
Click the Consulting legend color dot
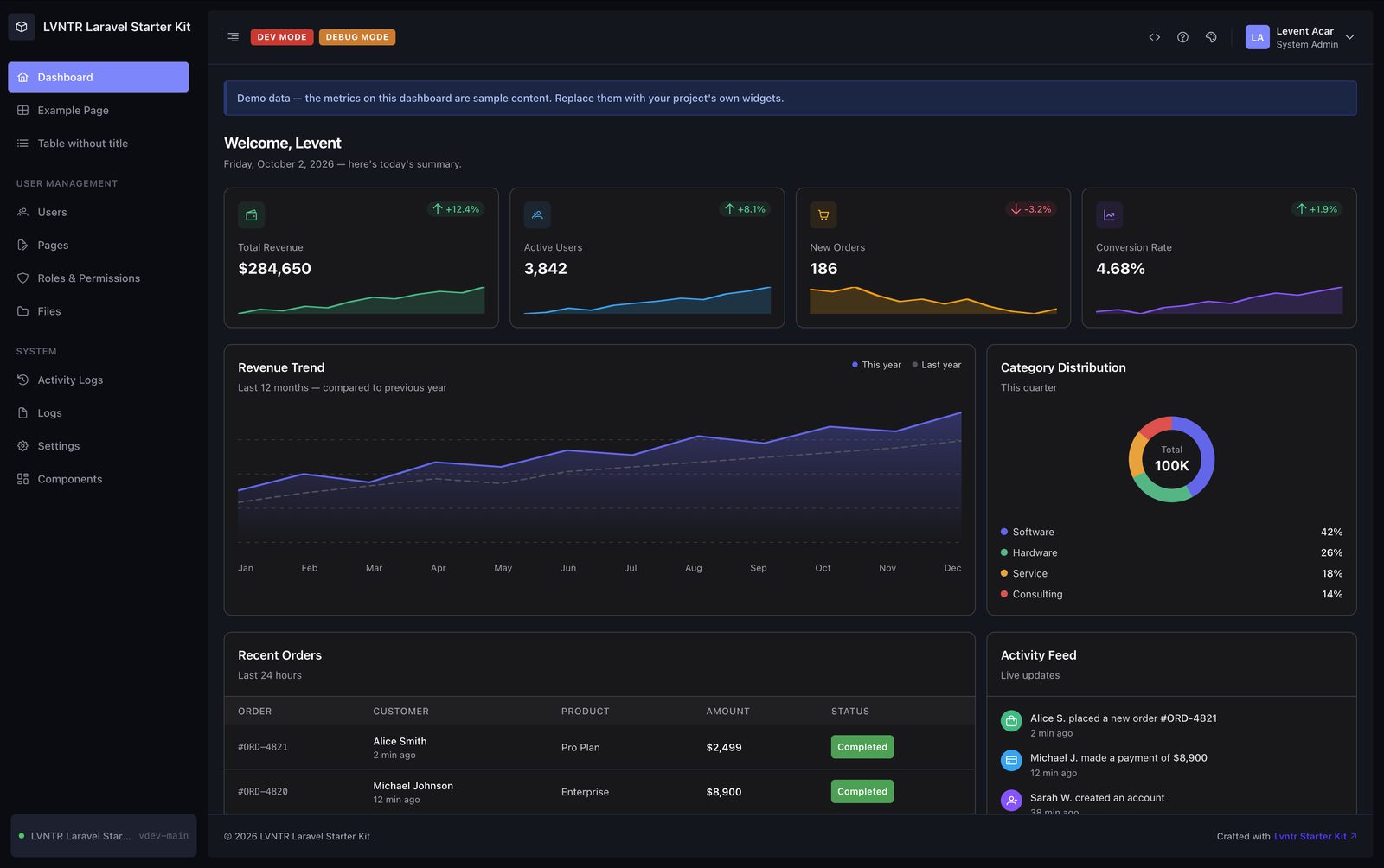pyautogui.click(x=1004, y=594)
